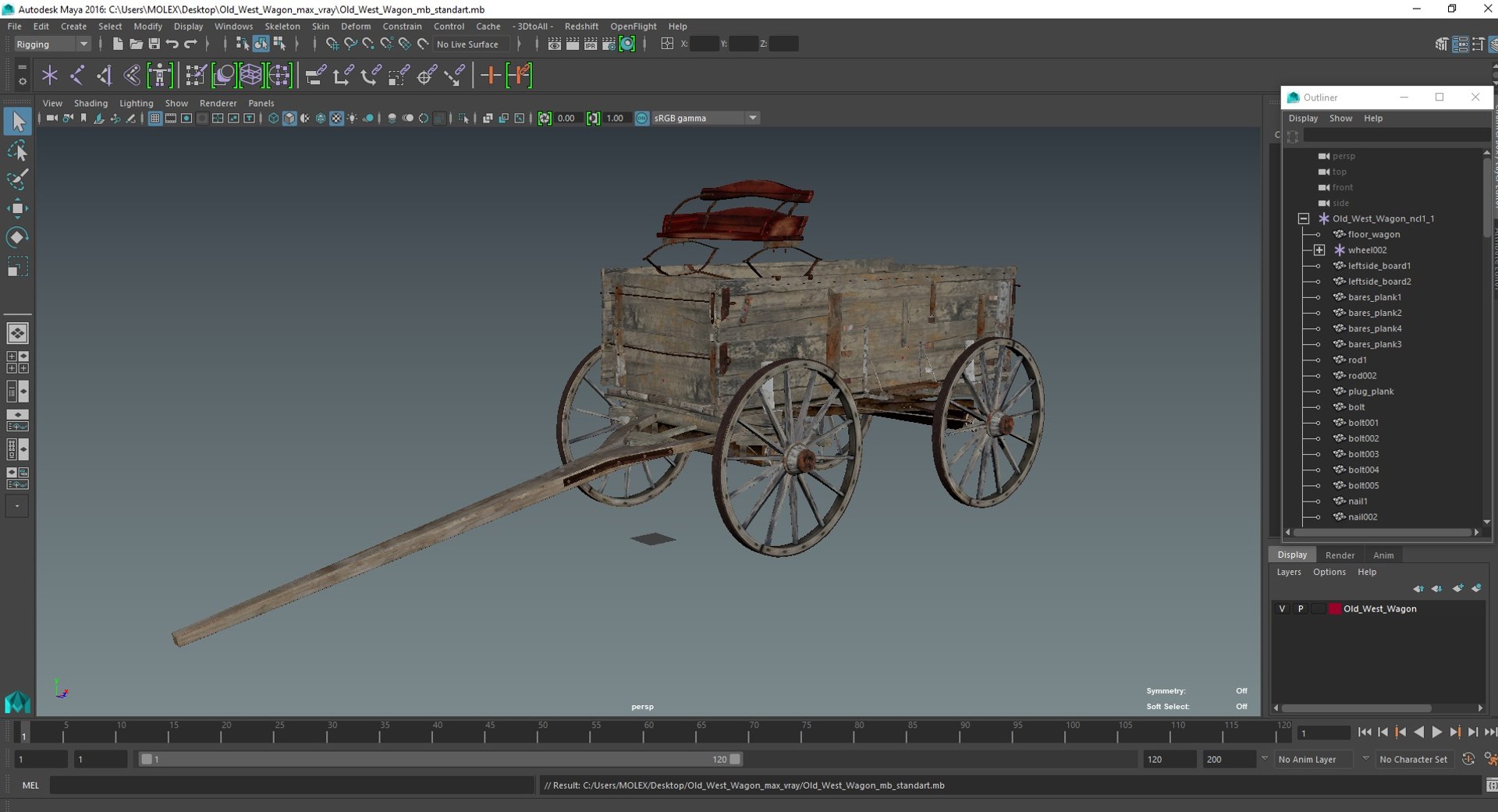Click the MEL command input field

click(292, 785)
